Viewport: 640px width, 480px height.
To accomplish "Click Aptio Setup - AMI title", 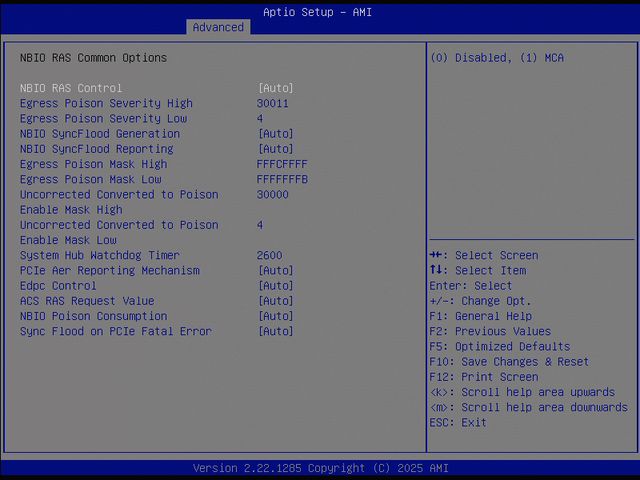I will click(317, 12).
